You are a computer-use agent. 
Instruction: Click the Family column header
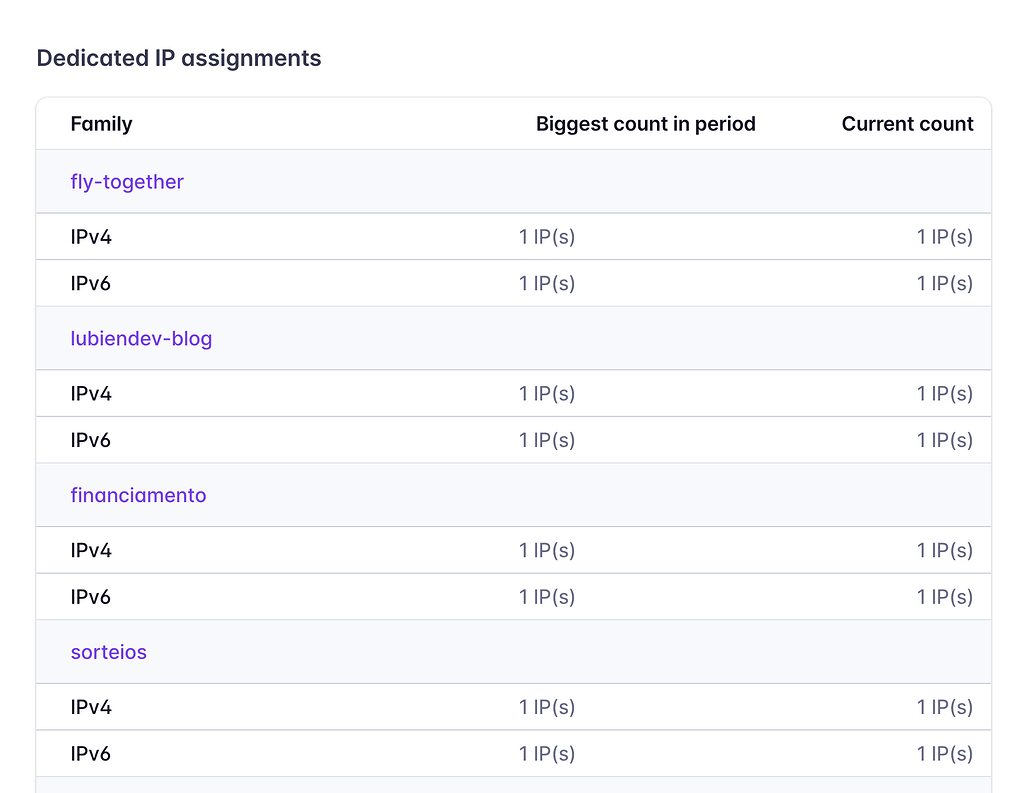tap(101, 124)
